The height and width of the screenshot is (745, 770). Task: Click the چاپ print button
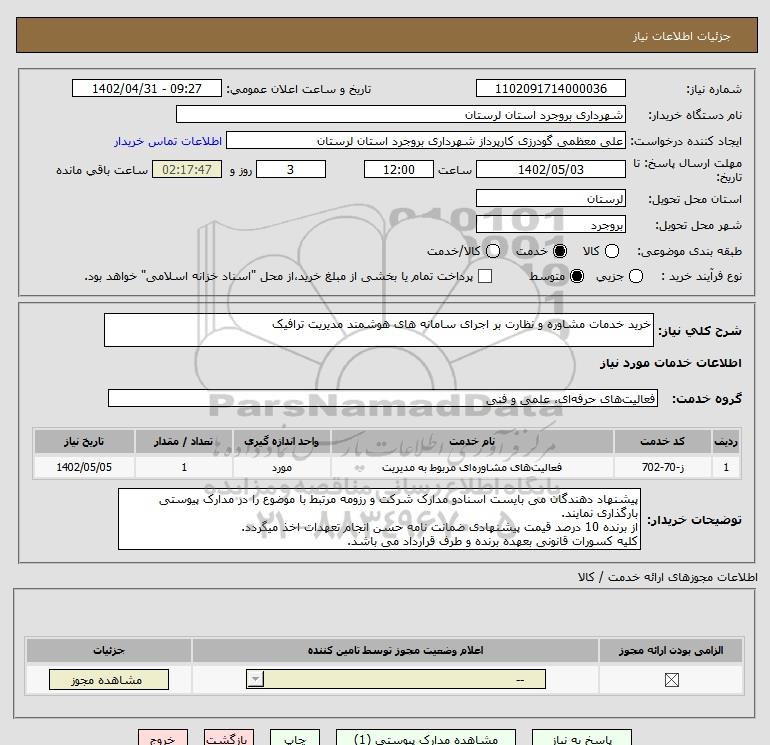(x=295, y=738)
